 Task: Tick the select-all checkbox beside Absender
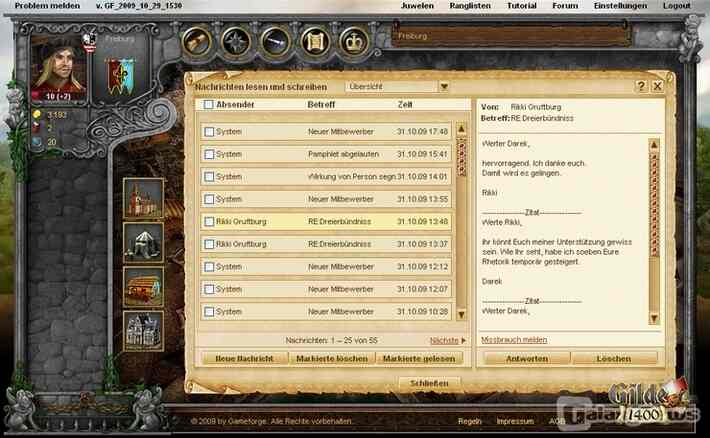tap(208, 104)
